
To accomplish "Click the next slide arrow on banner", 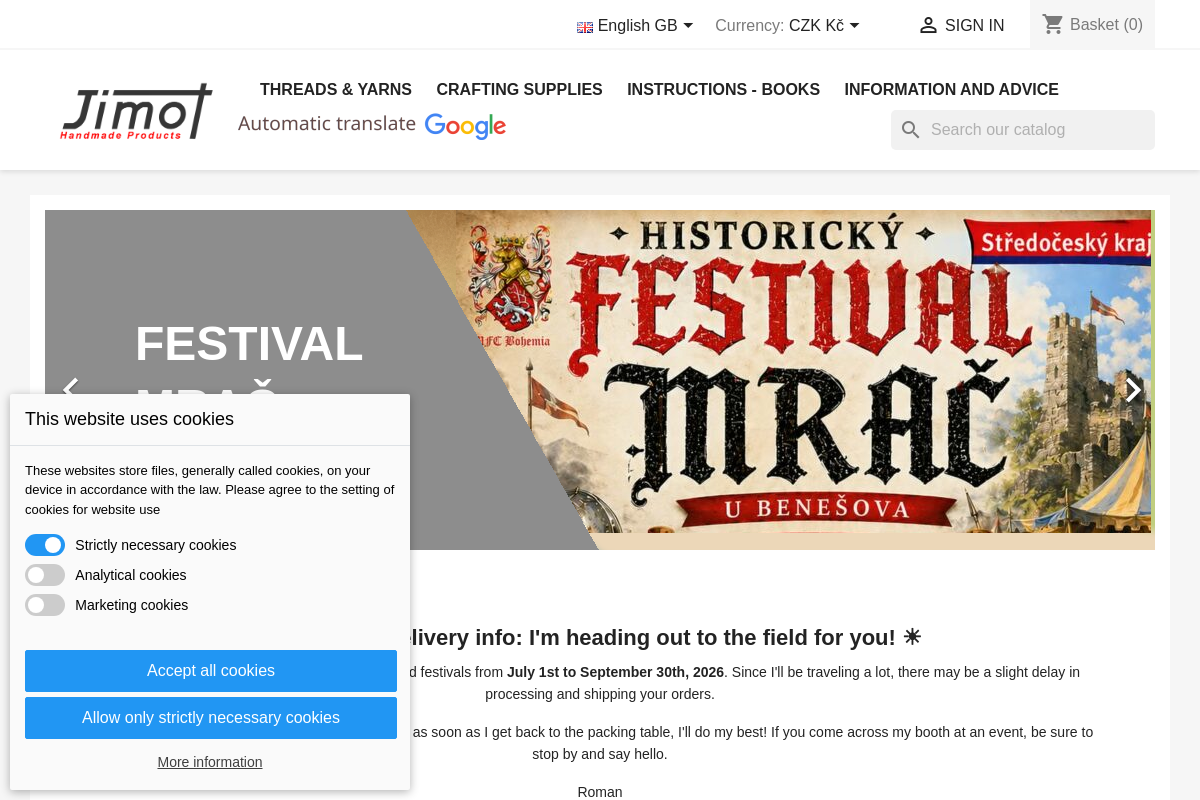I will 1132,390.
